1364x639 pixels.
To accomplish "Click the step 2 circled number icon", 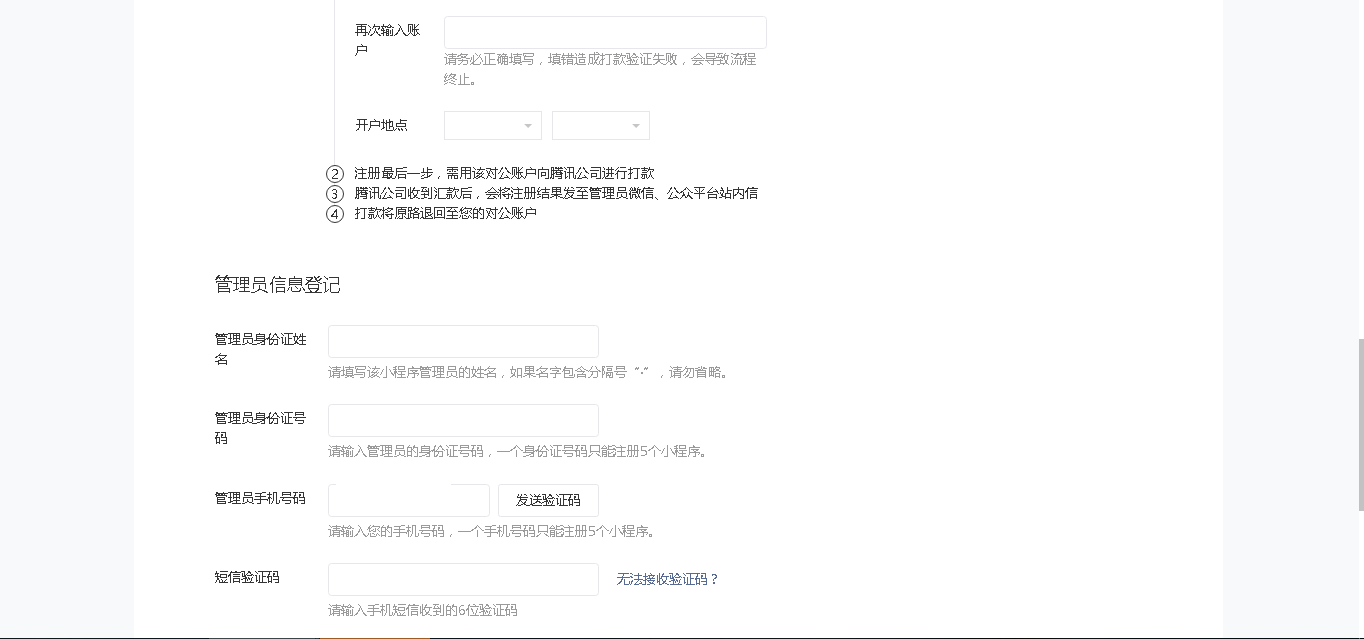I will pyautogui.click(x=335, y=174).
